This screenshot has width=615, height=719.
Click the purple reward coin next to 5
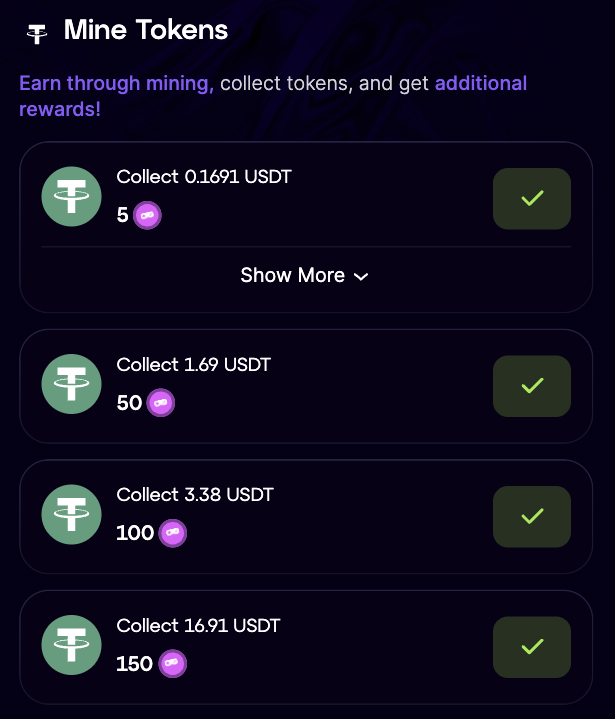click(x=147, y=215)
